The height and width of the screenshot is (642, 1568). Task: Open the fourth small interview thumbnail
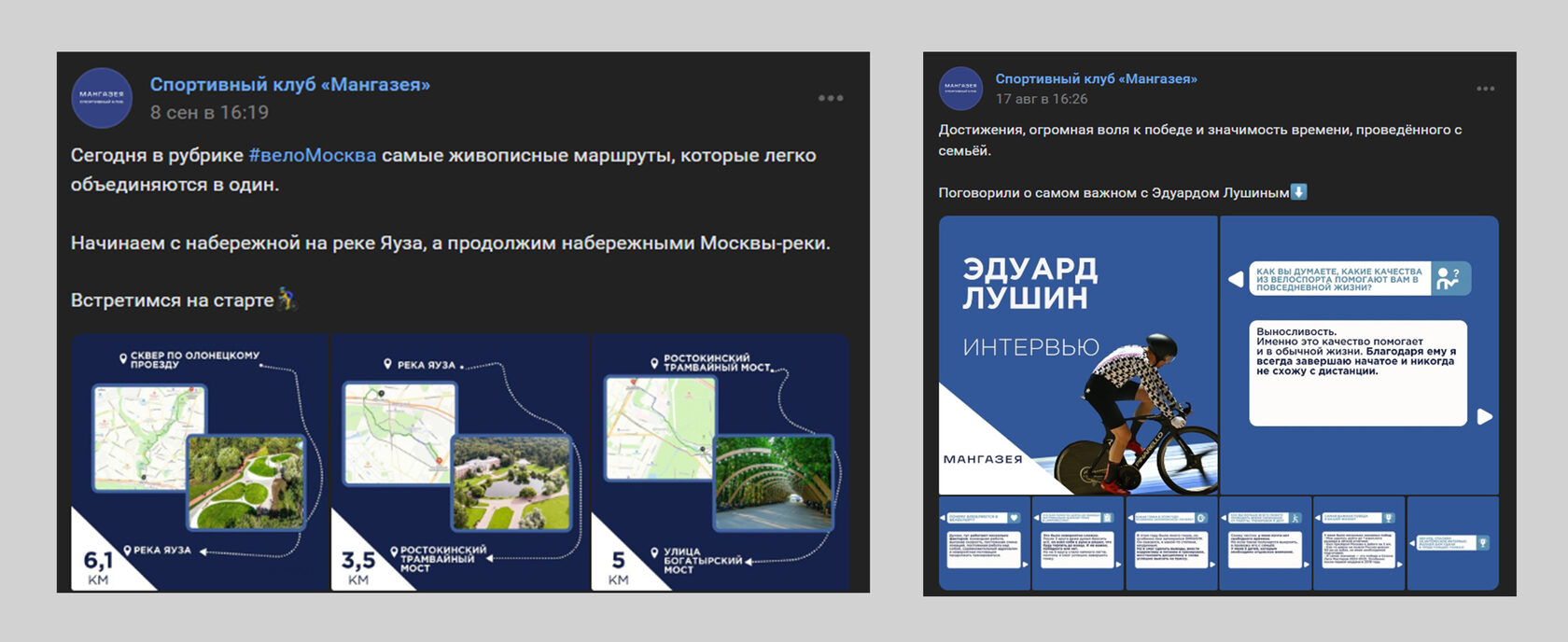point(1265,543)
